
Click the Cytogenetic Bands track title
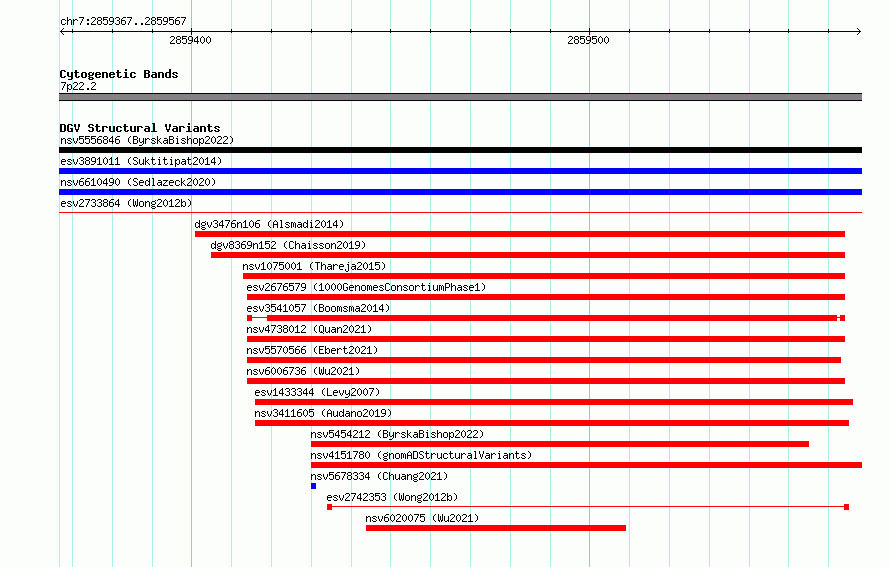119,74
